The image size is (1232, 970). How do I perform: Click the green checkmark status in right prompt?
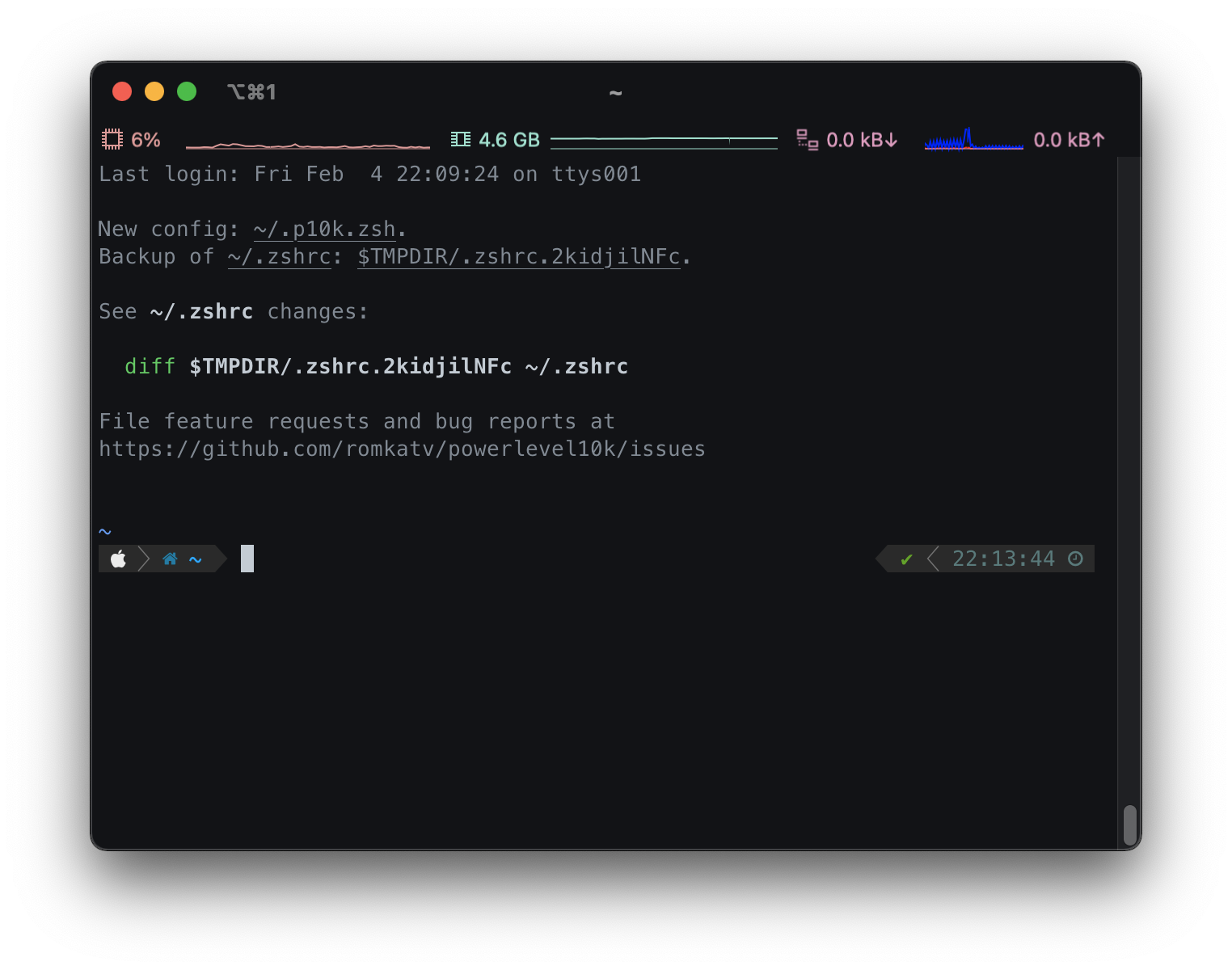pos(906,559)
